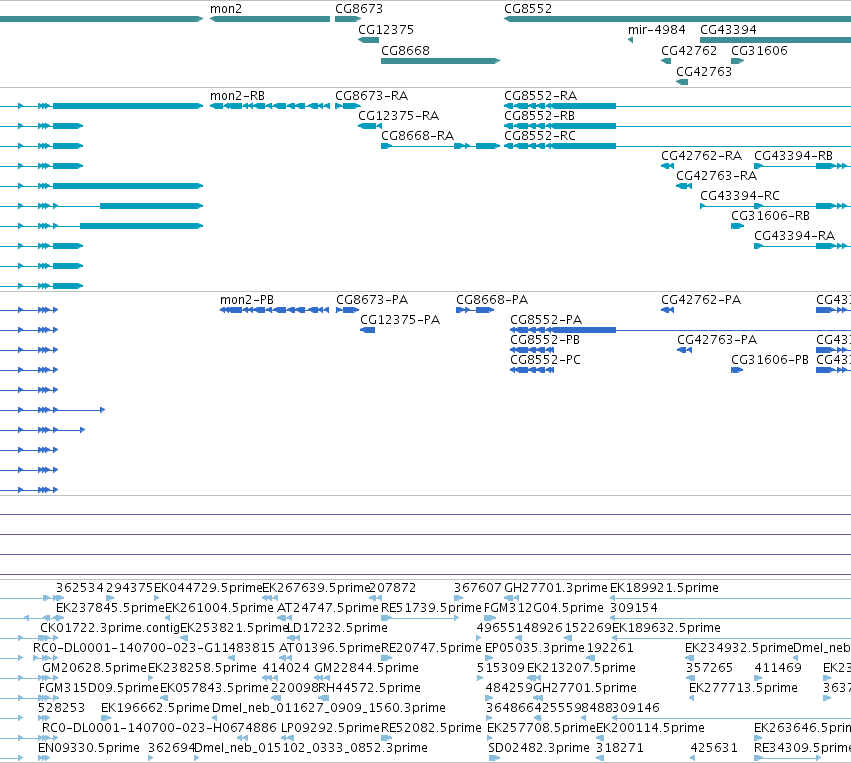The image size is (851, 763).
Task: Select the CG8552-RC transcript label
Action: (x=539, y=136)
